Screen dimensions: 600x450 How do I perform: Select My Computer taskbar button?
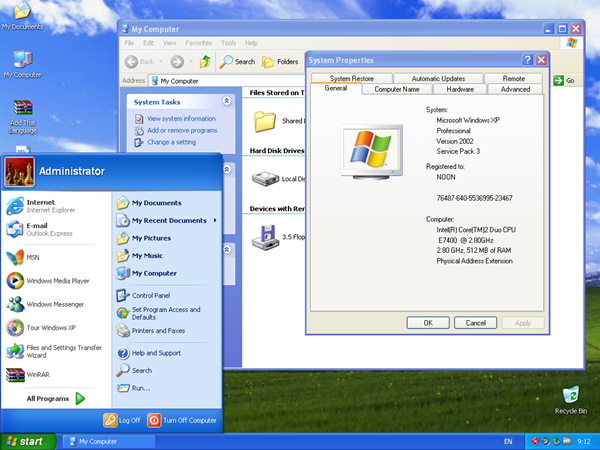[x=109, y=442]
